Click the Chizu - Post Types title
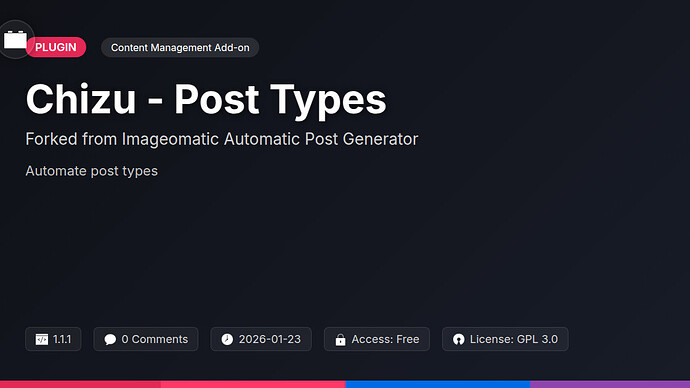Image resolution: width=690 pixels, height=388 pixels. pyautogui.click(x=206, y=100)
